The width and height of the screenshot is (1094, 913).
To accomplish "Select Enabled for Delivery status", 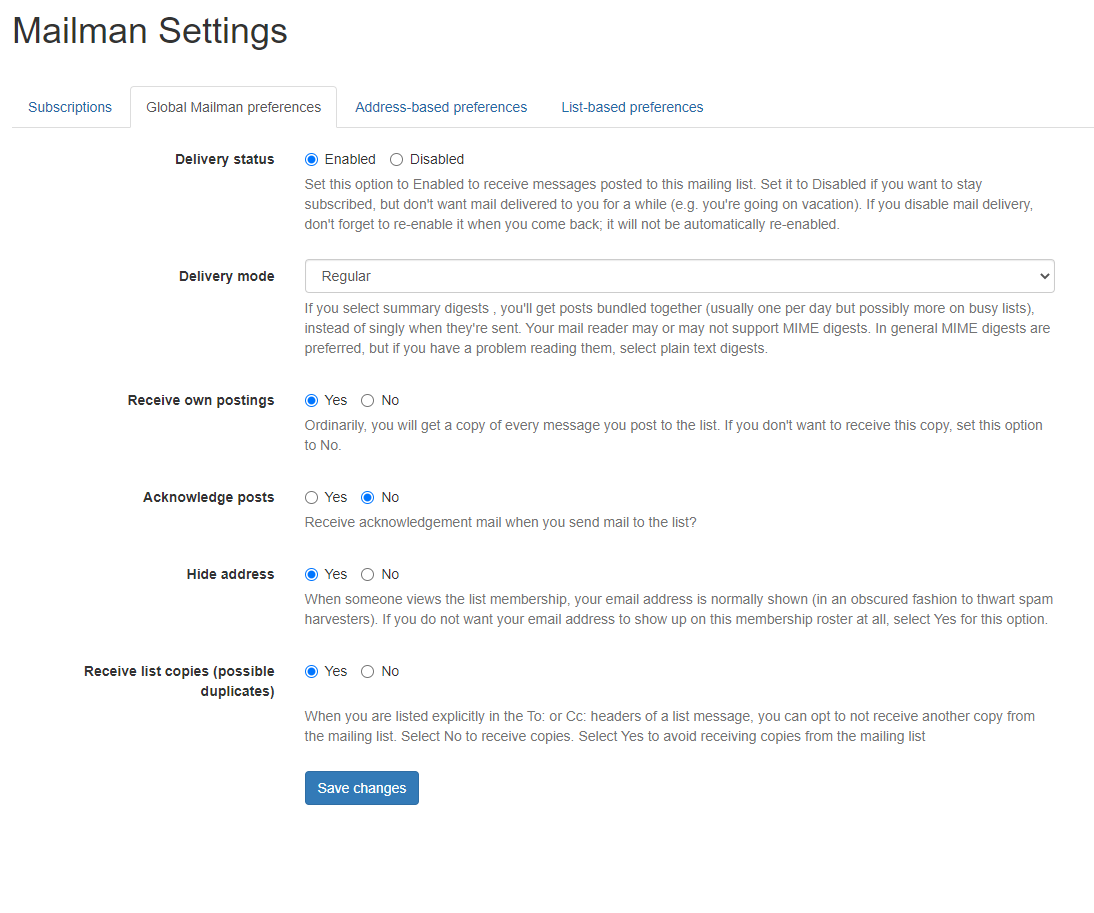I will [312, 159].
